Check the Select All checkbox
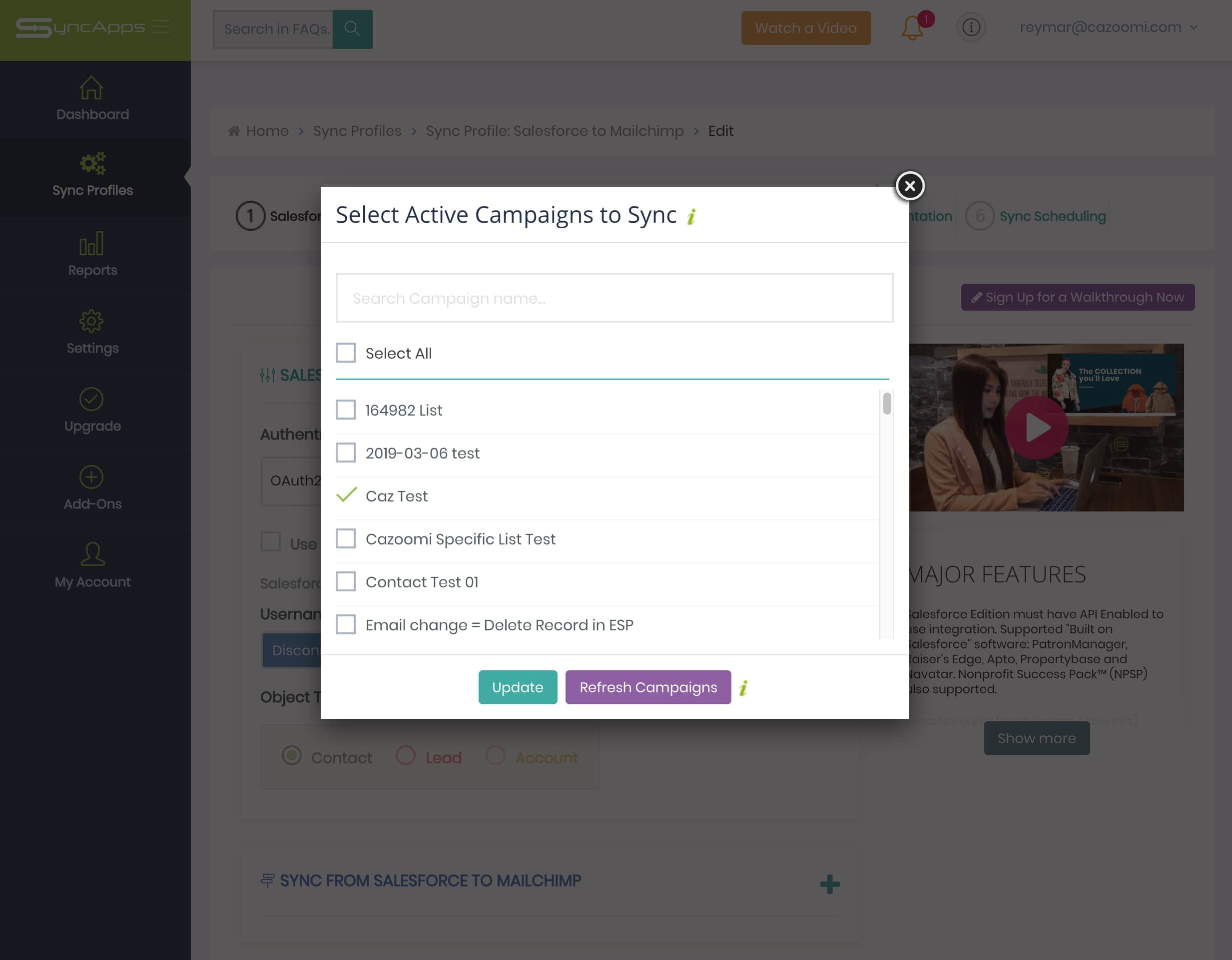This screenshot has height=960, width=1232. pyautogui.click(x=345, y=353)
